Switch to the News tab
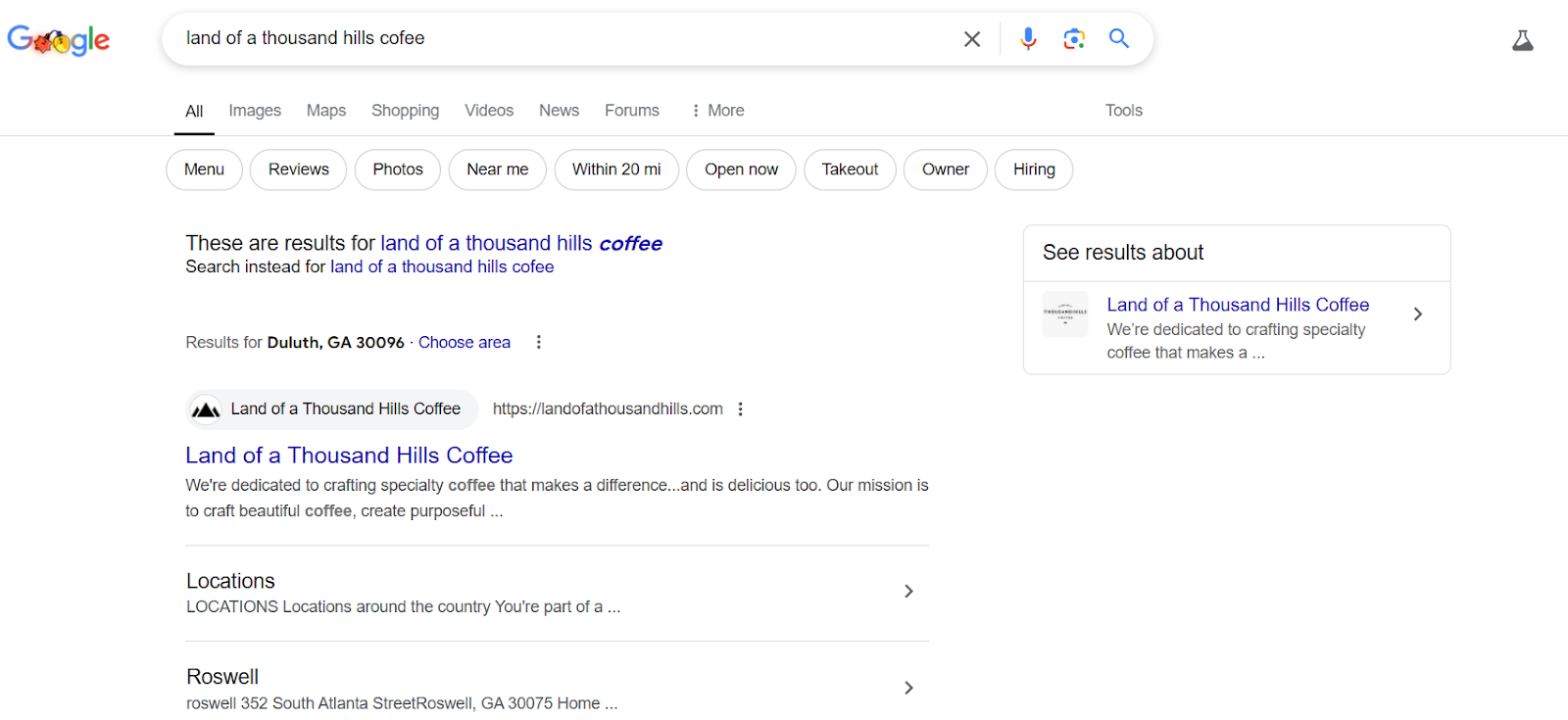1568x720 pixels. coord(559,111)
